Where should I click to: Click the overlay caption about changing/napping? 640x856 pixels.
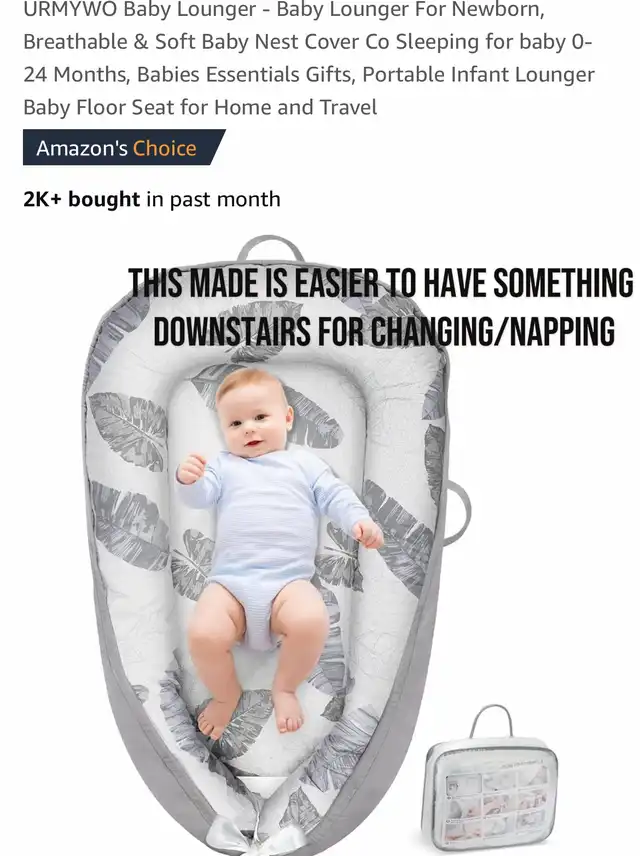[x=382, y=307]
